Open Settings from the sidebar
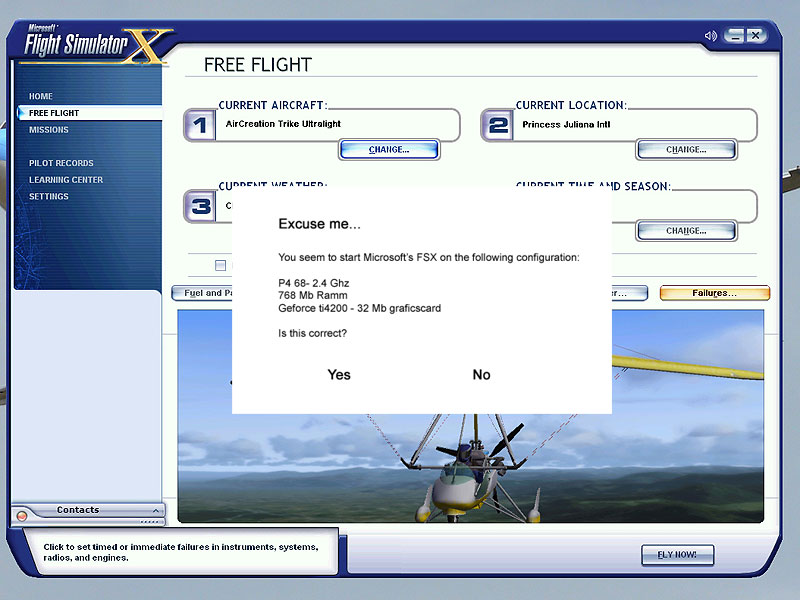This screenshot has height=600, width=800. (x=48, y=197)
